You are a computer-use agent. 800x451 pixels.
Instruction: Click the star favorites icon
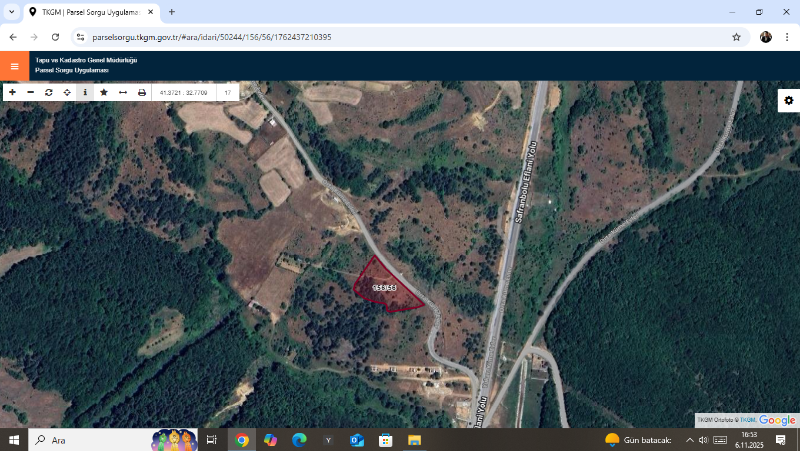[x=104, y=92]
